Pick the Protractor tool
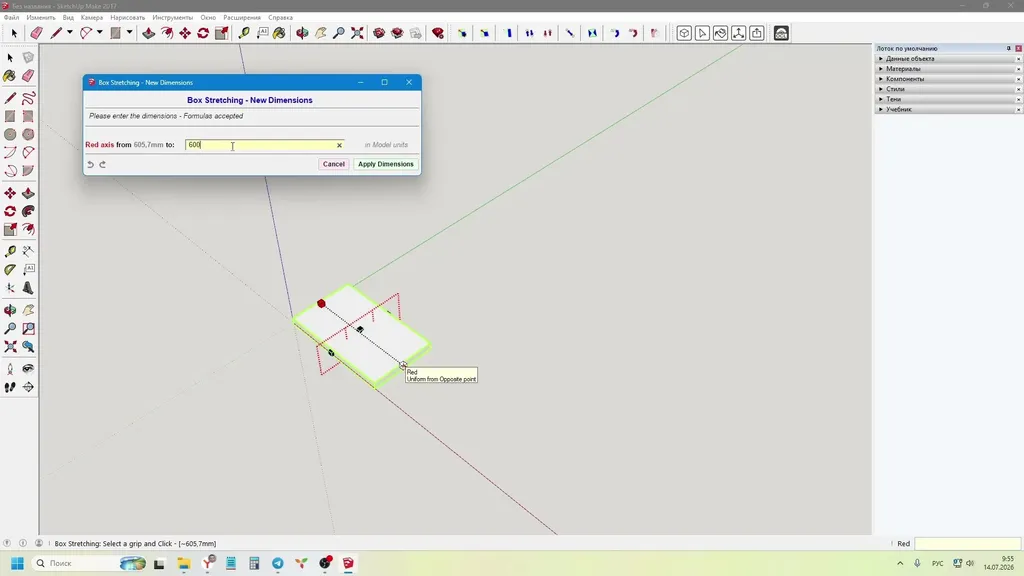The height and width of the screenshot is (576, 1024). (10, 269)
